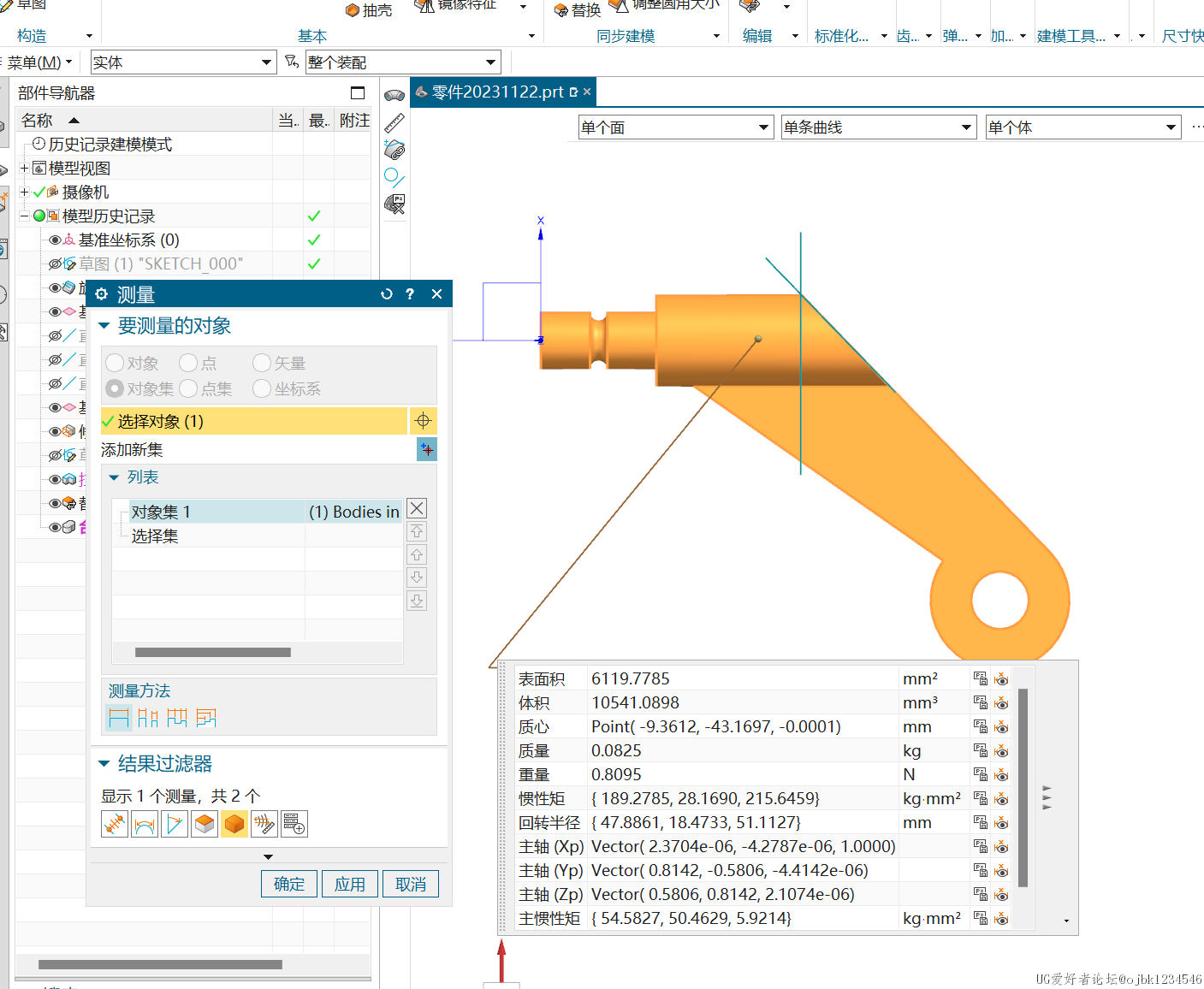Show hidden 草图 (1) SKETCH_000 via eye icon
Screen dimensions: 1204x989
(x=55, y=264)
